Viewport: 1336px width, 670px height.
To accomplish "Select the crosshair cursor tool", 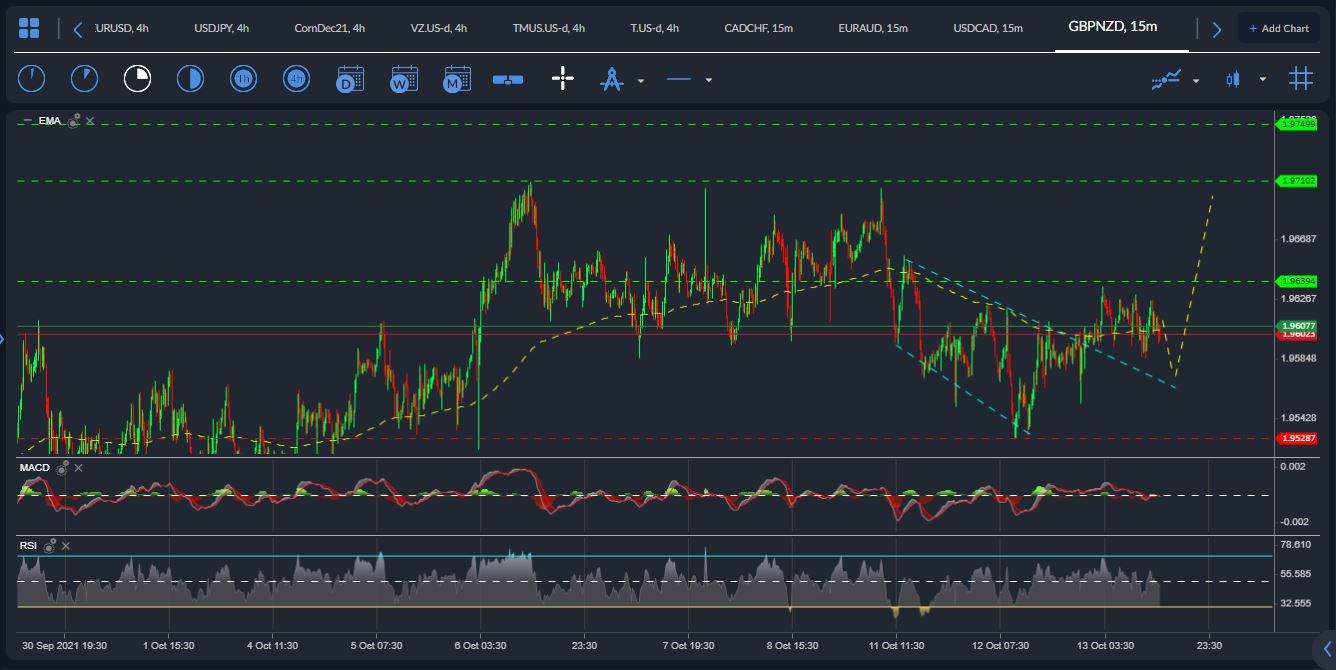I will (x=563, y=78).
